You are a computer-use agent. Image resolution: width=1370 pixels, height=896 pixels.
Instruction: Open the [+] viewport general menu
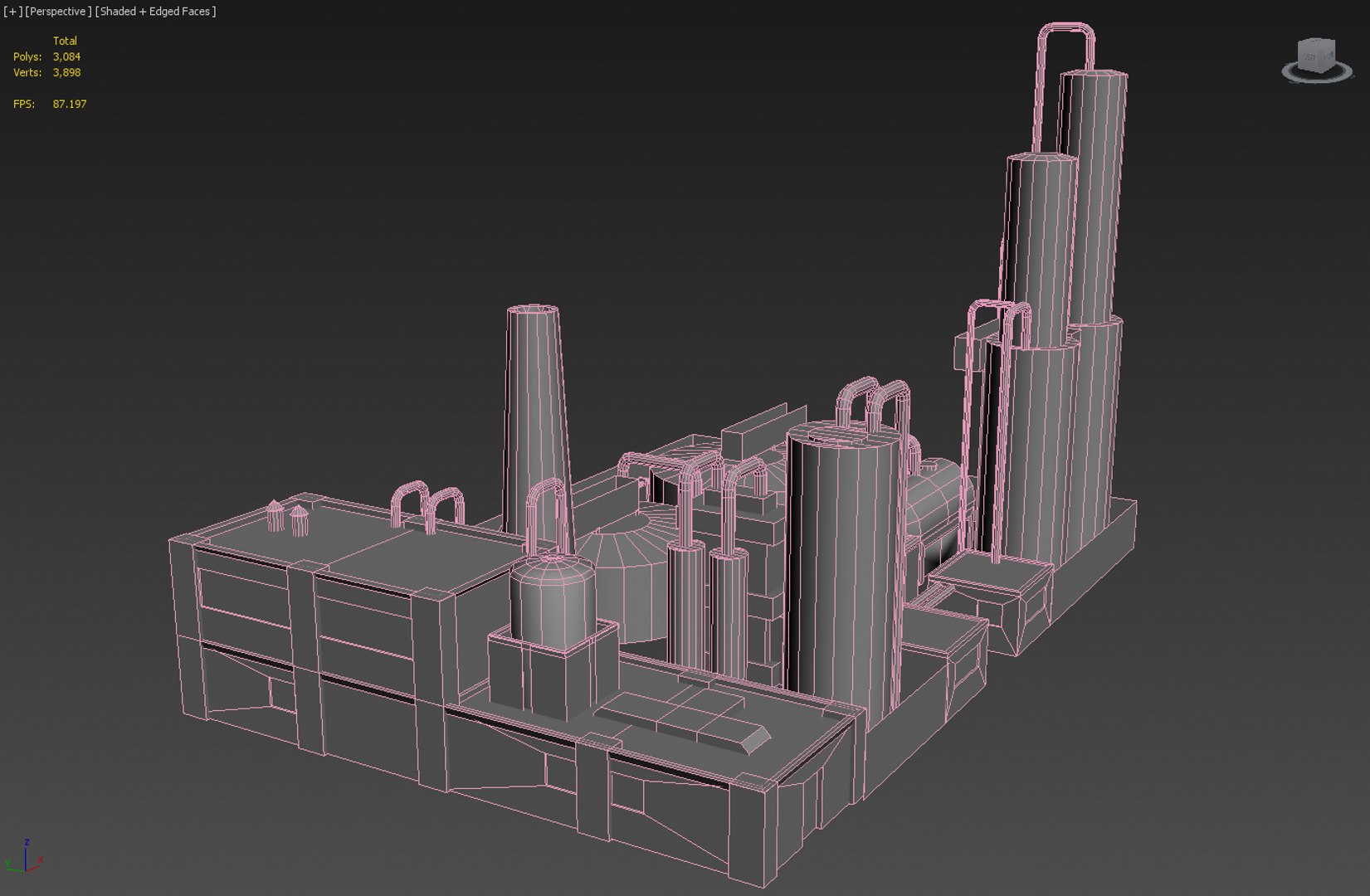click(12, 12)
